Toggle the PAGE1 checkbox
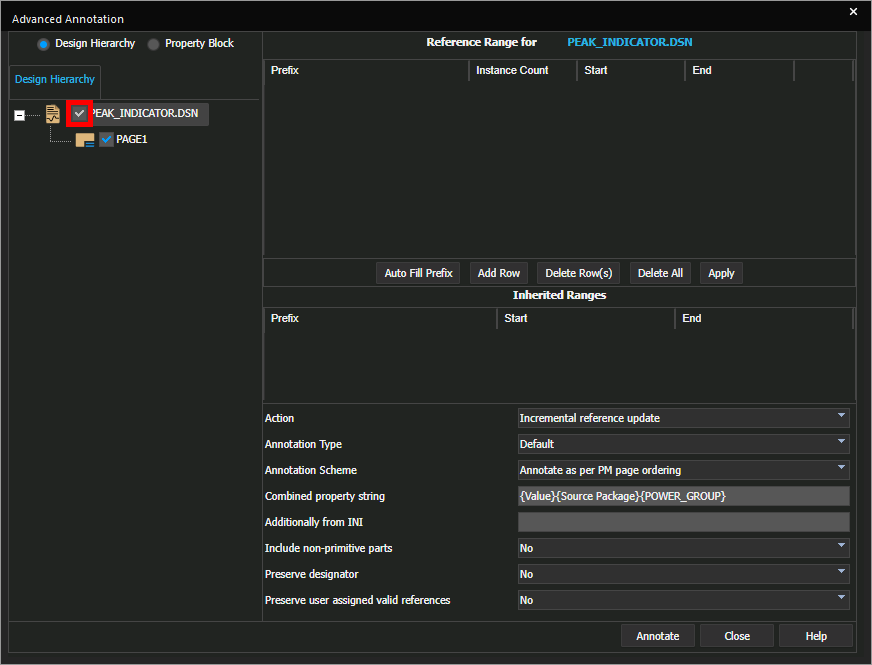The image size is (872, 665). (x=106, y=140)
